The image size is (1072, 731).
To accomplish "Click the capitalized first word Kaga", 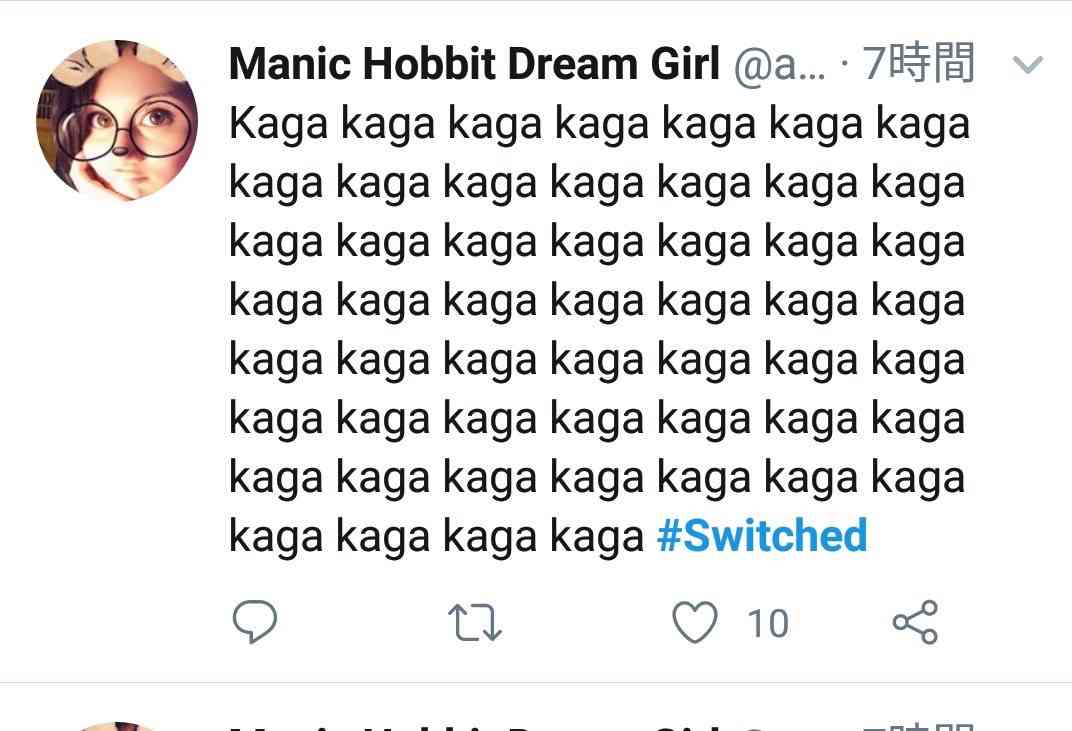I will (x=279, y=124).
